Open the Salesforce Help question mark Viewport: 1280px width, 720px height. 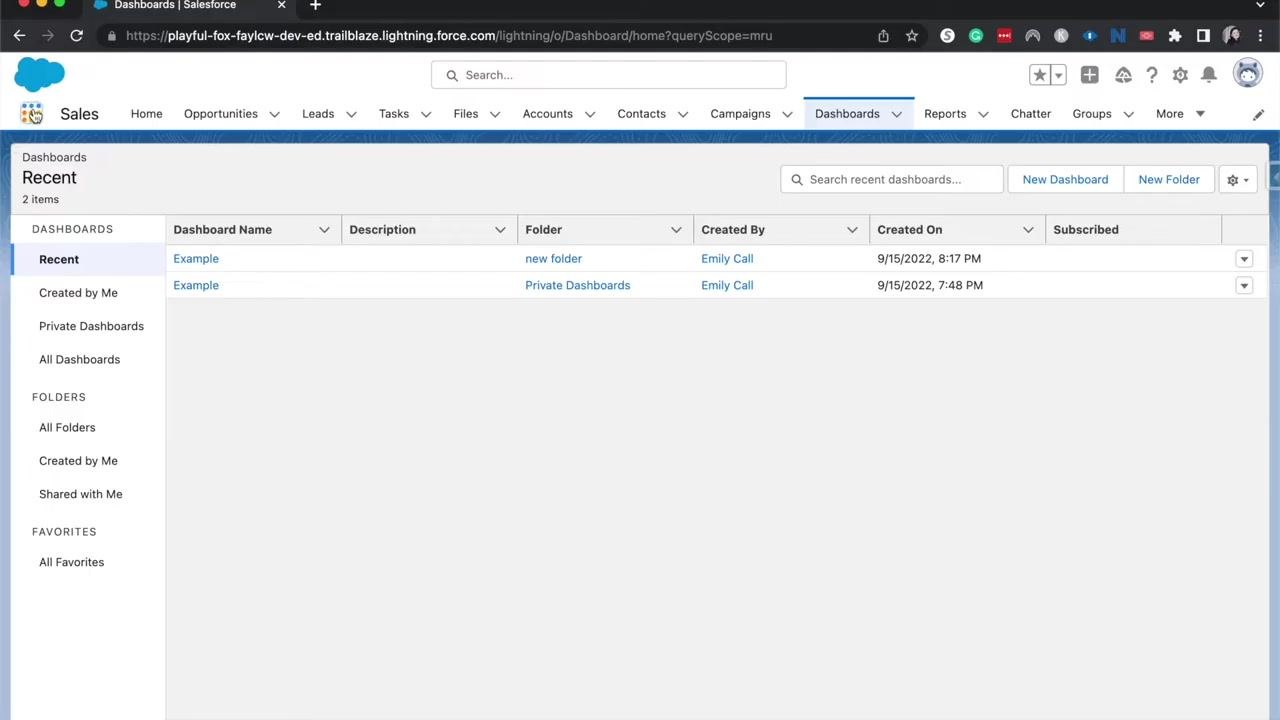[1152, 75]
